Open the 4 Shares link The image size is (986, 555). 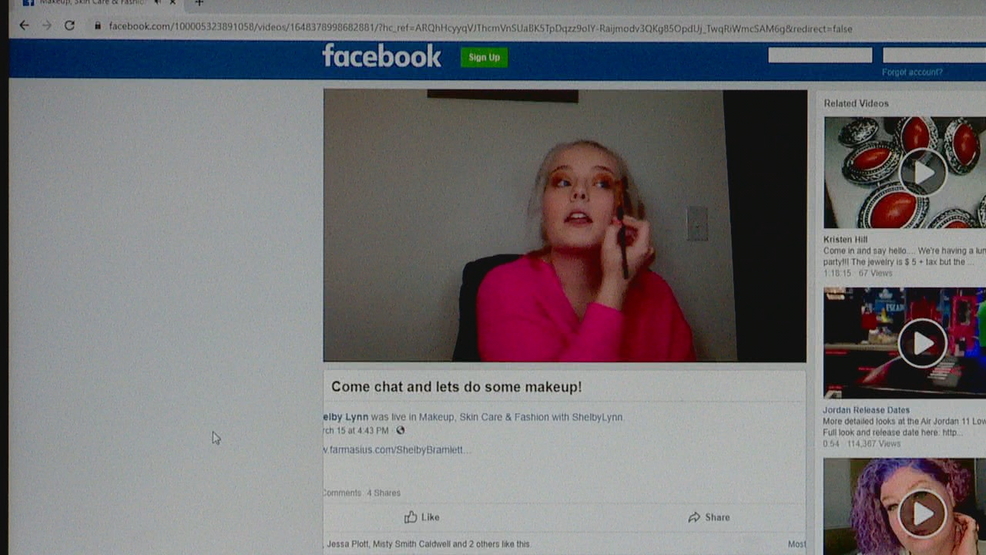(x=384, y=493)
